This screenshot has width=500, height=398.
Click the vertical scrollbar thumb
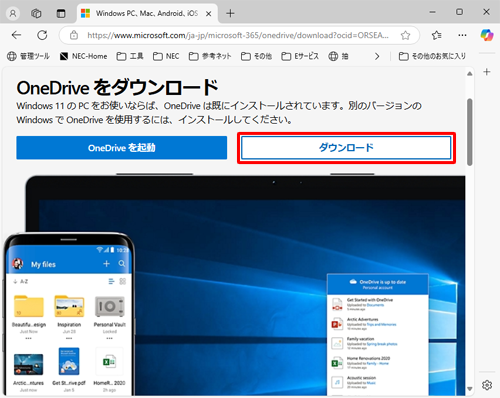pos(470,132)
